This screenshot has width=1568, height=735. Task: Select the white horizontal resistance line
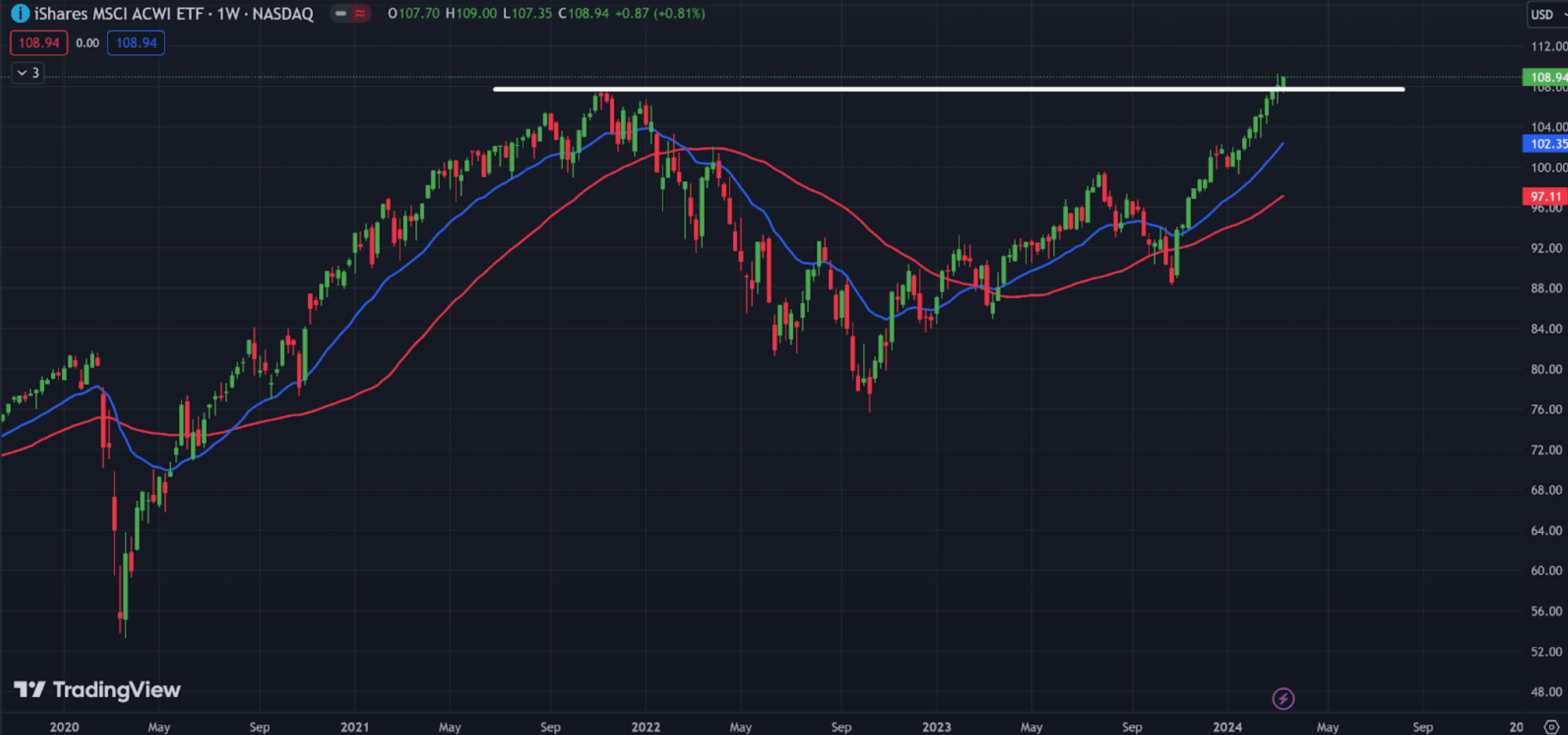click(x=913, y=89)
